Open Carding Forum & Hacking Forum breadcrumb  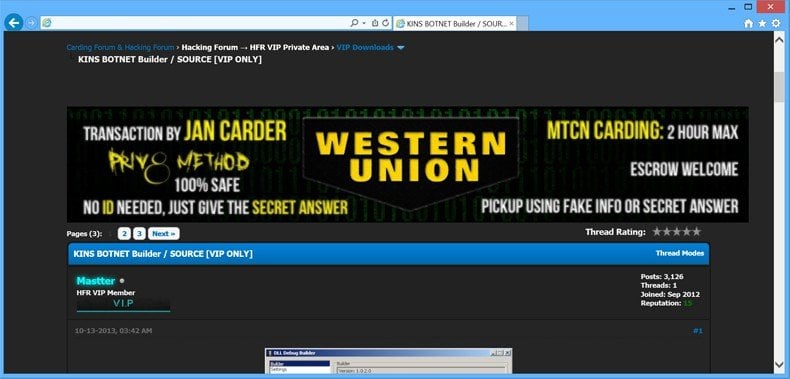tap(120, 47)
